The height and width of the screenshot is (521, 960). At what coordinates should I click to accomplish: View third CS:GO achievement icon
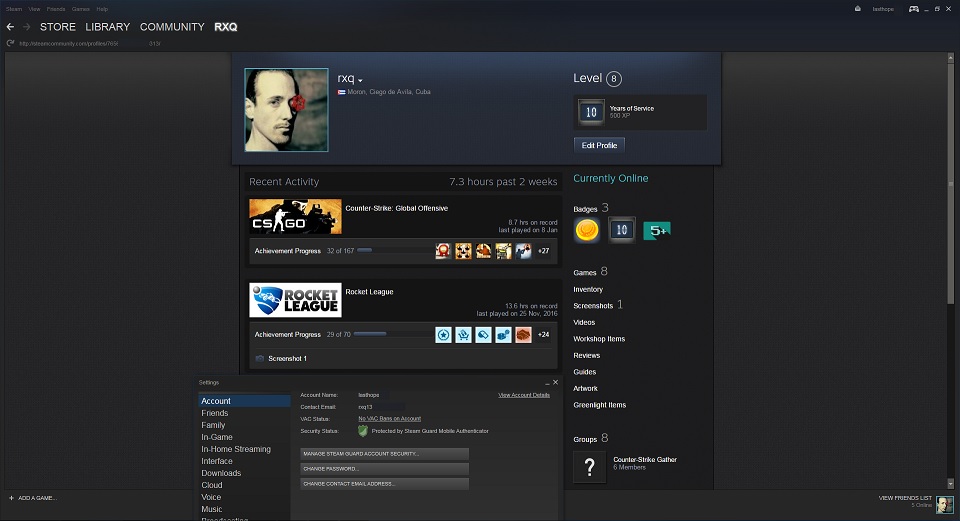coord(483,251)
